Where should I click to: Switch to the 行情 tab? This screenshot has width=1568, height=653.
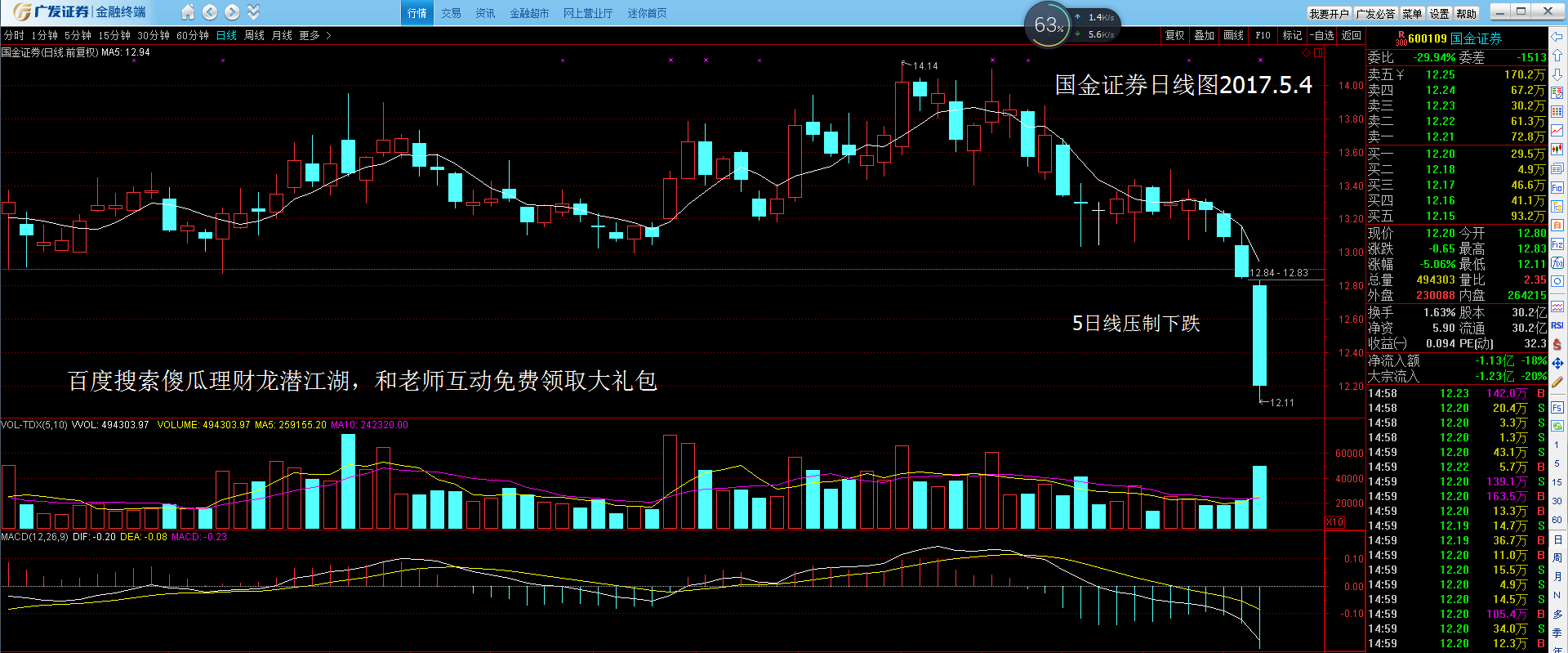(x=416, y=13)
